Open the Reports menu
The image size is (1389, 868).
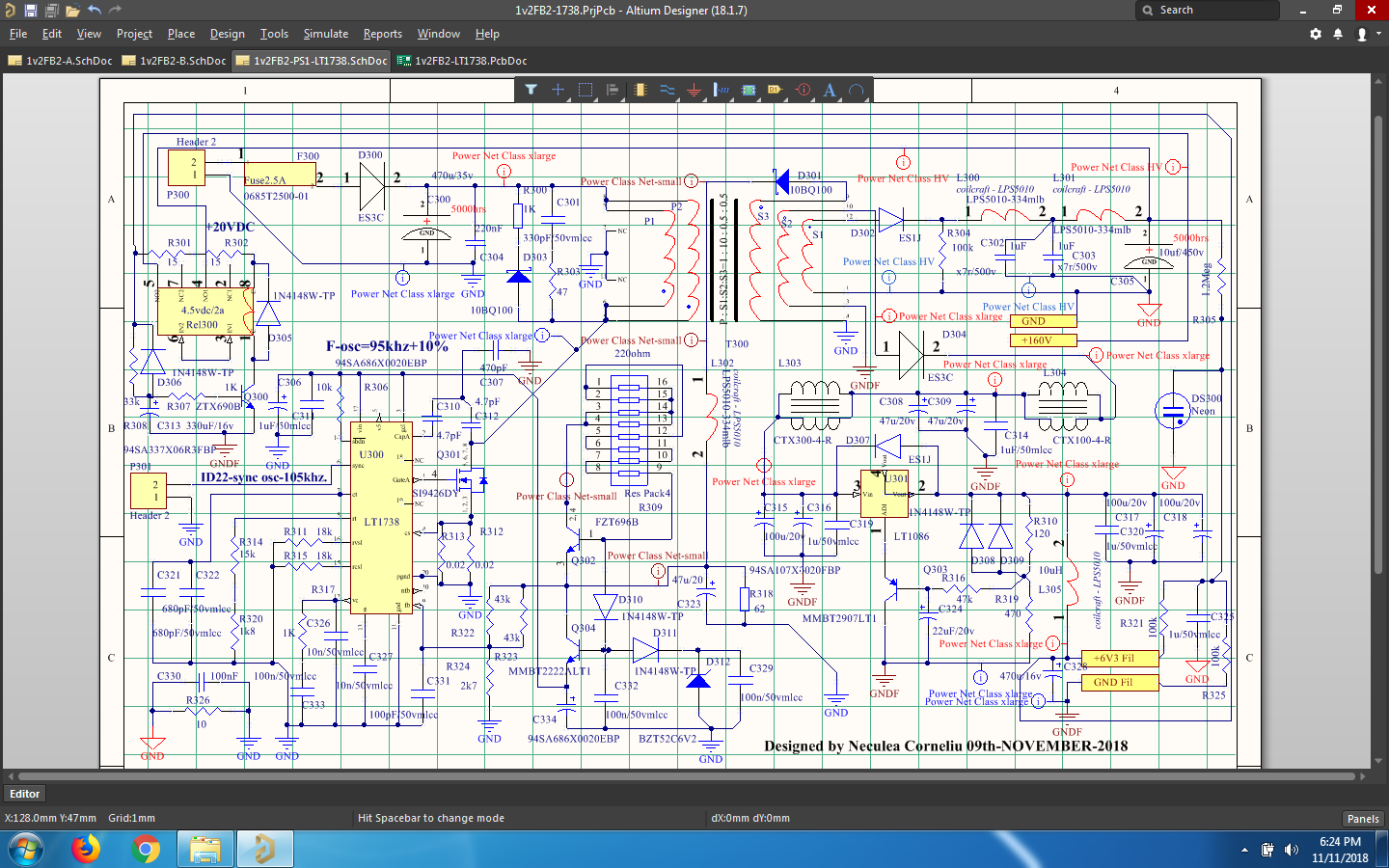point(383,34)
